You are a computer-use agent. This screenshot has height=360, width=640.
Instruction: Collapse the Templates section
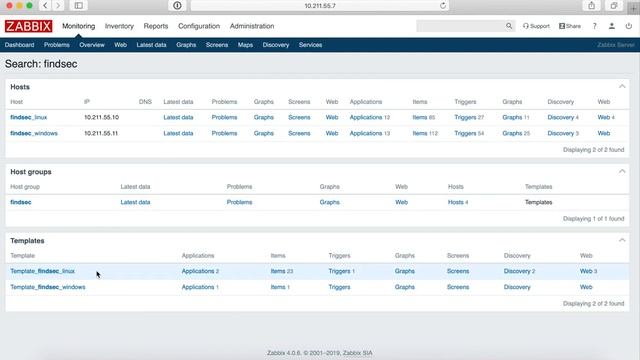coord(622,240)
